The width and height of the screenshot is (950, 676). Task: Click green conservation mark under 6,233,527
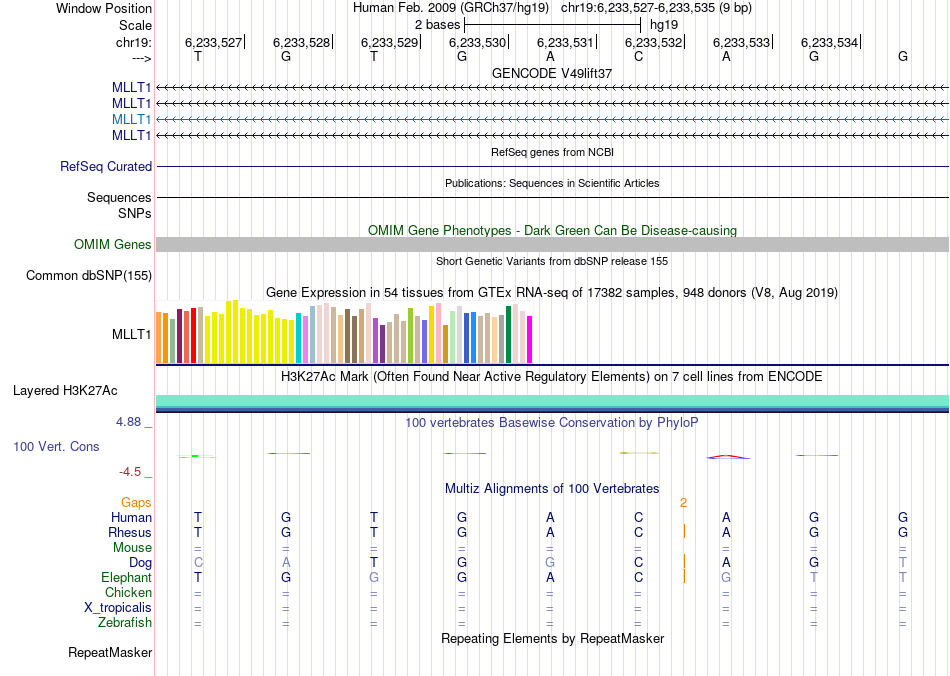[195, 456]
